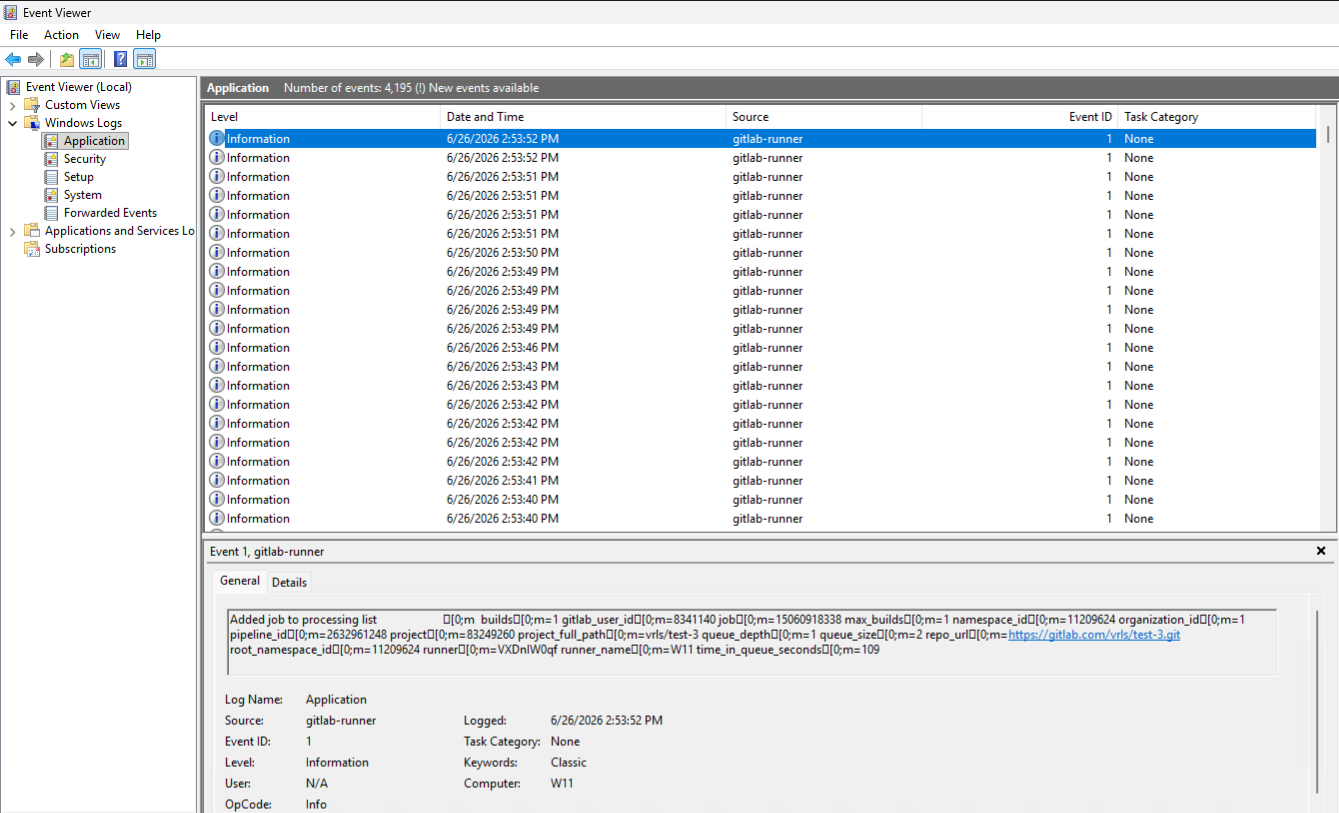1339x813 pixels.
Task: Expand the Custom Views tree node
Action: [12, 105]
